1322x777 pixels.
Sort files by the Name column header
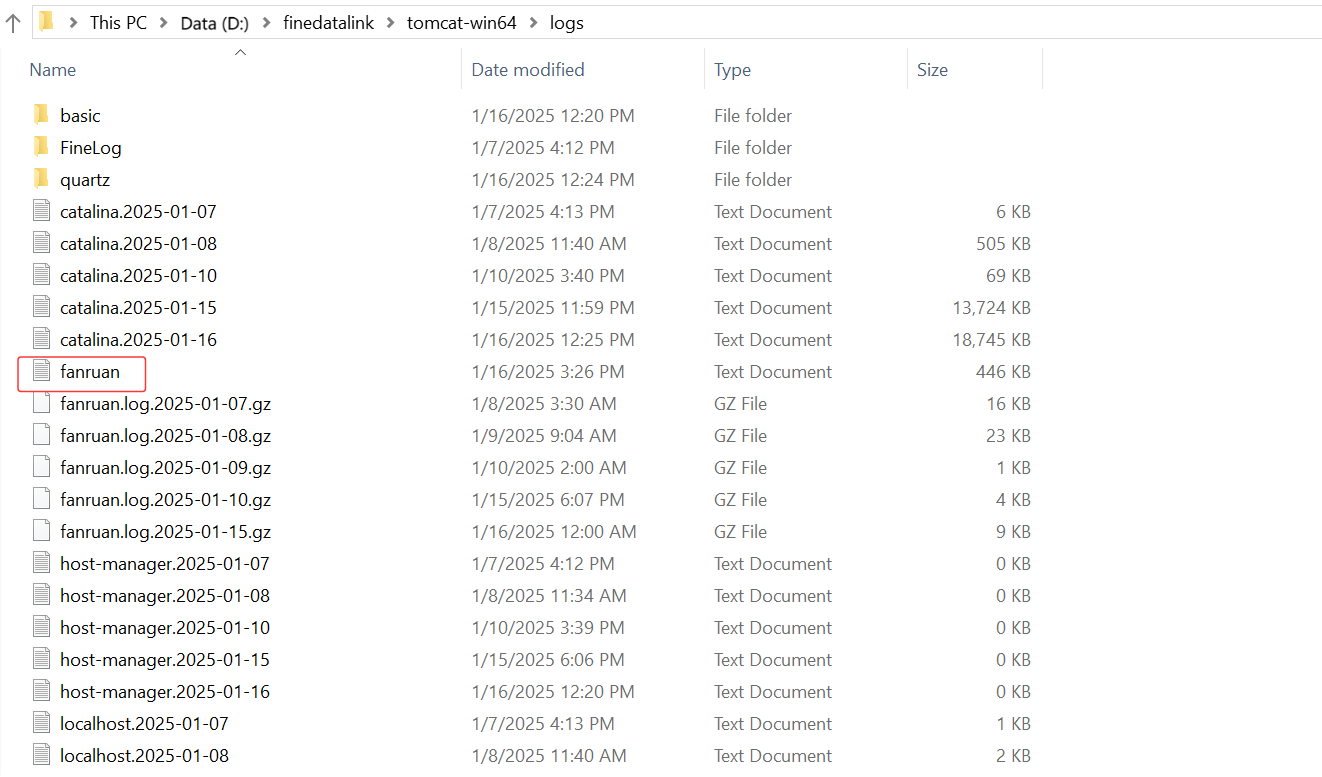tap(52, 69)
